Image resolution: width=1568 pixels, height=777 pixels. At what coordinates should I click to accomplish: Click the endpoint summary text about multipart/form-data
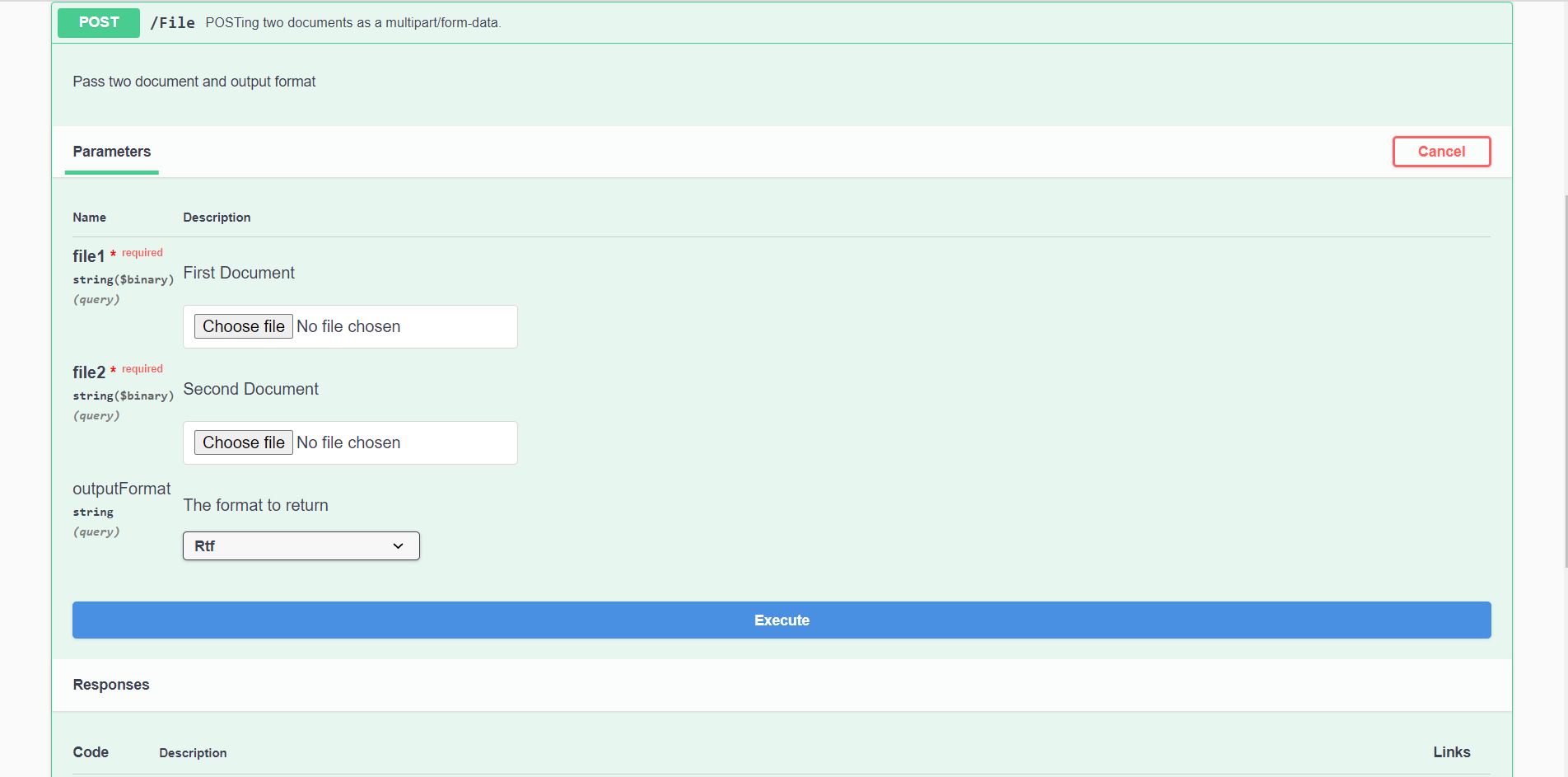pyautogui.click(x=354, y=22)
